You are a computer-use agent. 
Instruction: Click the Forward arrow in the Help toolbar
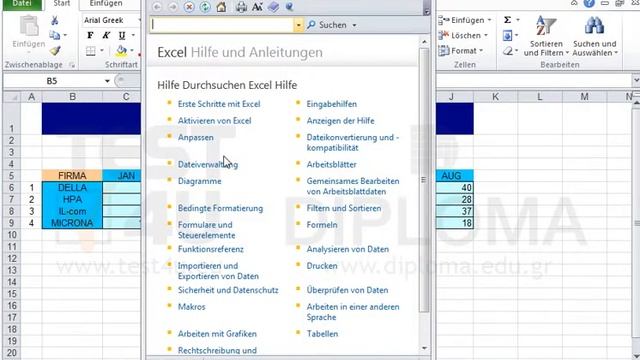(x=173, y=7)
